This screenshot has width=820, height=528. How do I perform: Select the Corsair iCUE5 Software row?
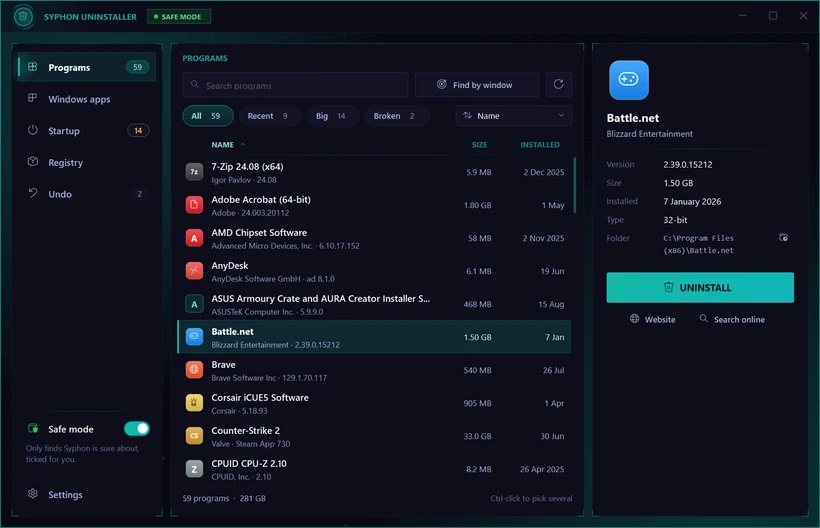374,403
